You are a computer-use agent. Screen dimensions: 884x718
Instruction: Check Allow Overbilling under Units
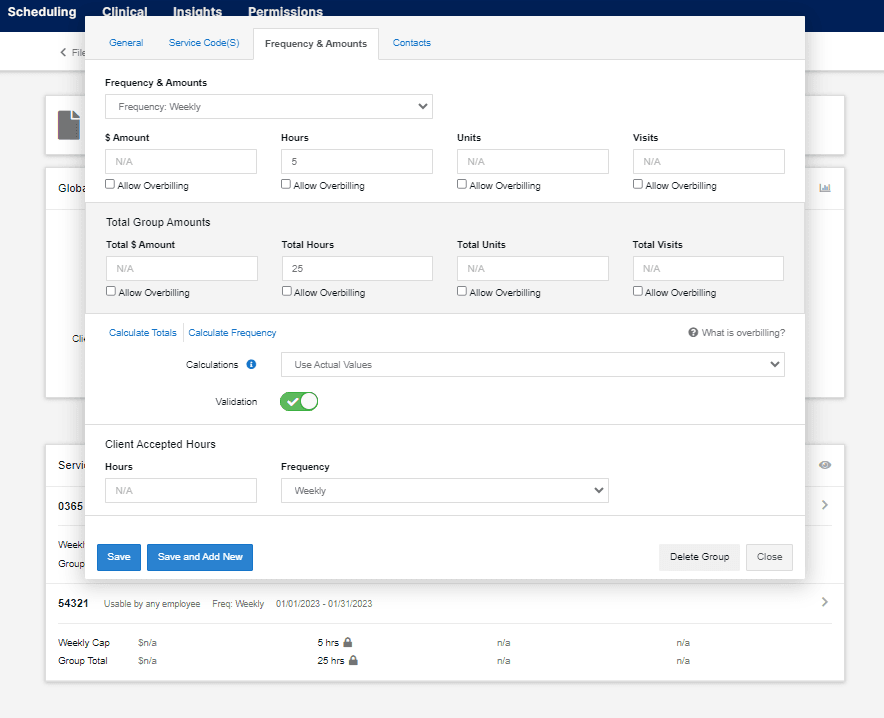(462, 184)
